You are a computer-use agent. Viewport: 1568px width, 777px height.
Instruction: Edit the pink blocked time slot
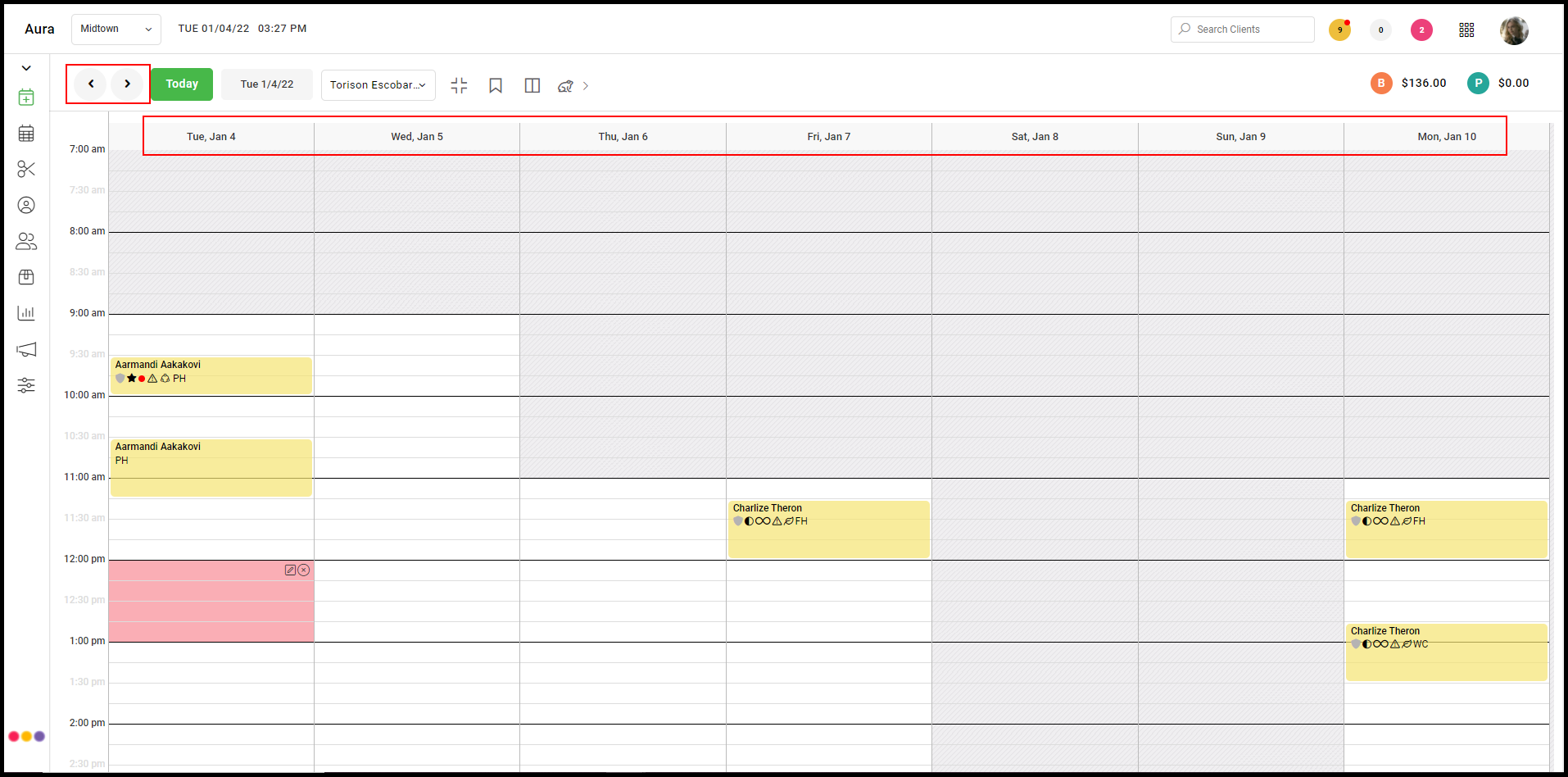coord(290,570)
